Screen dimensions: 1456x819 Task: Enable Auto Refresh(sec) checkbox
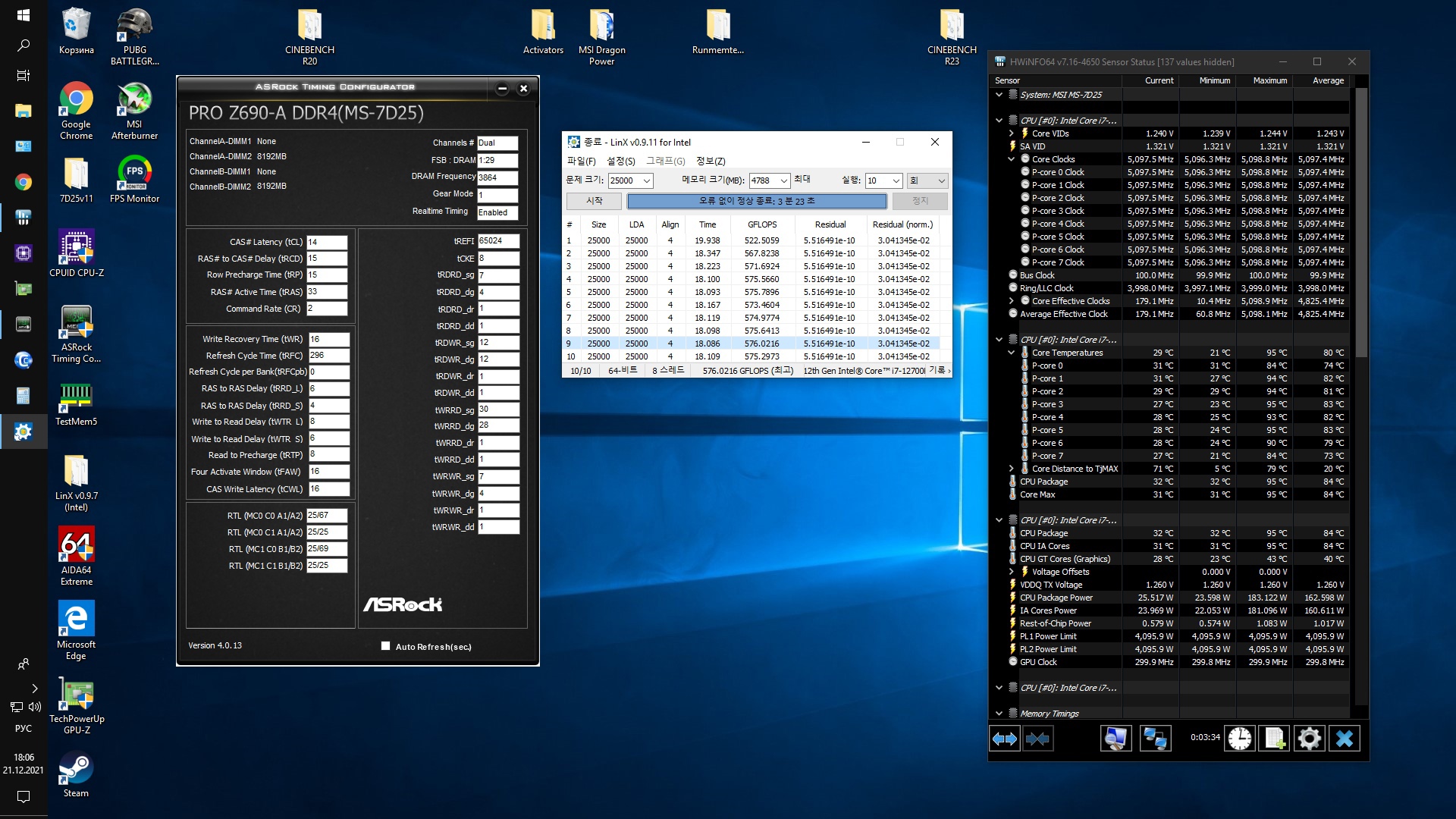[385, 646]
